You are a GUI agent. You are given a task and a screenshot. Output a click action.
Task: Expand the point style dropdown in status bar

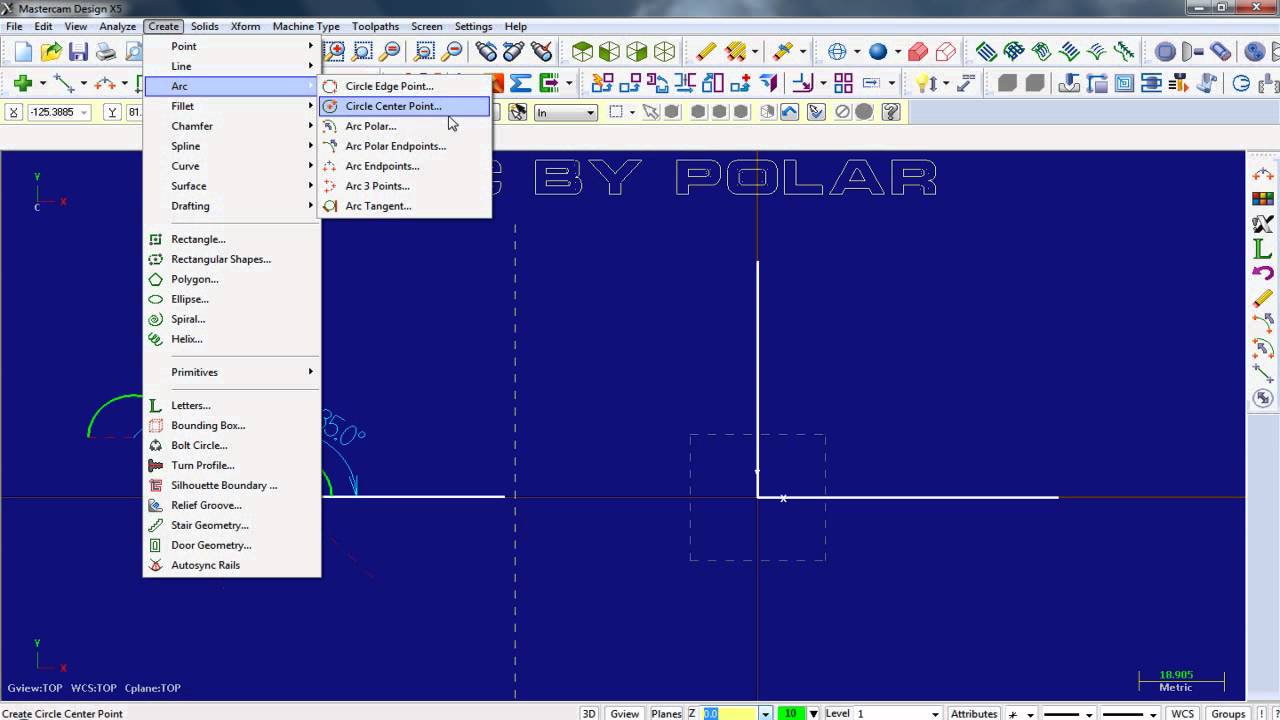tap(1029, 713)
